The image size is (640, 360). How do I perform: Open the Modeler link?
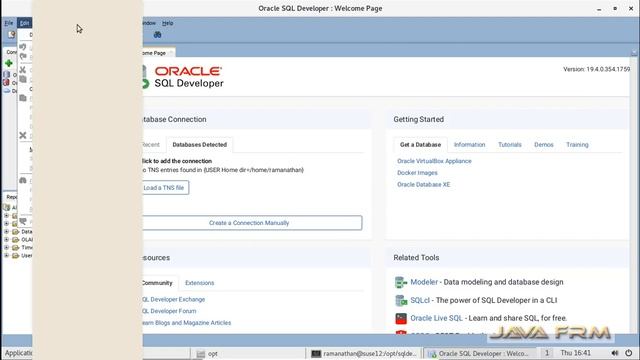tap(424, 282)
